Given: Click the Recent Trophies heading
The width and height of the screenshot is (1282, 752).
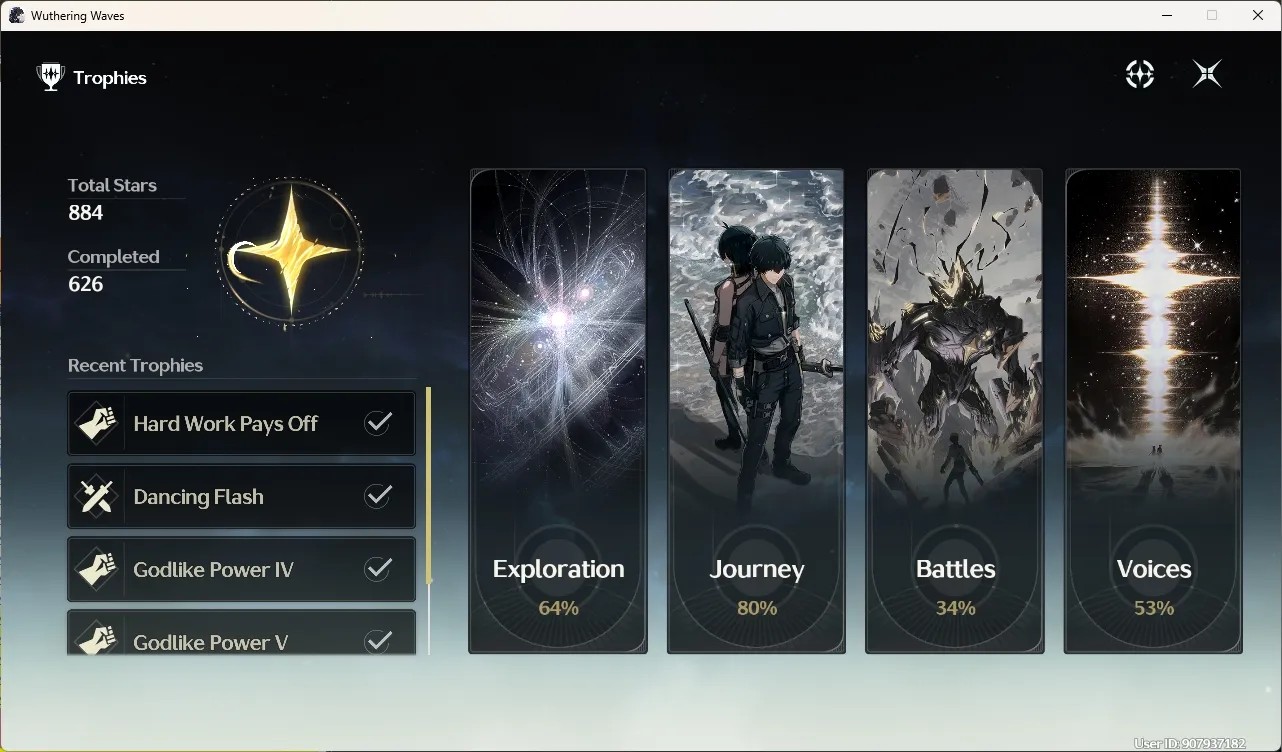Looking at the screenshot, I should click(135, 365).
